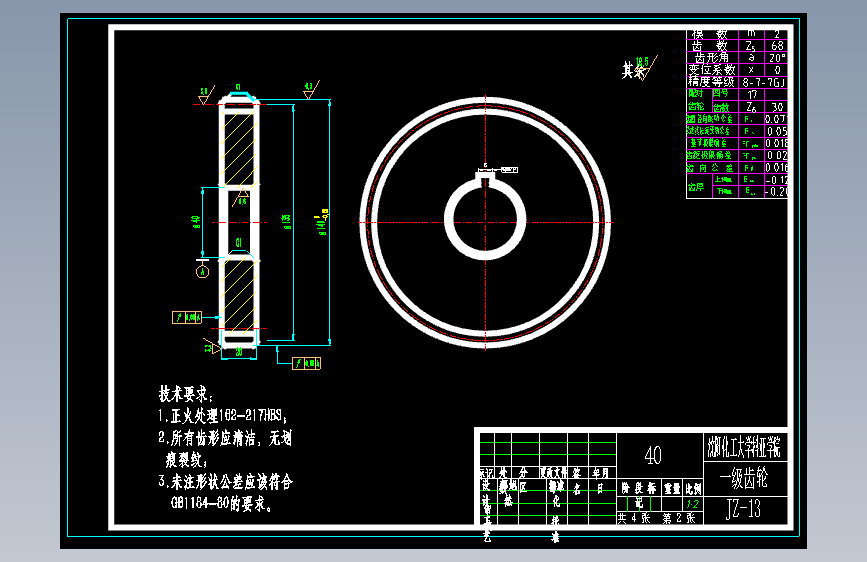Click the '齿厚' row label
Screen dimensions: 867x562
pyautogui.click(x=696, y=186)
